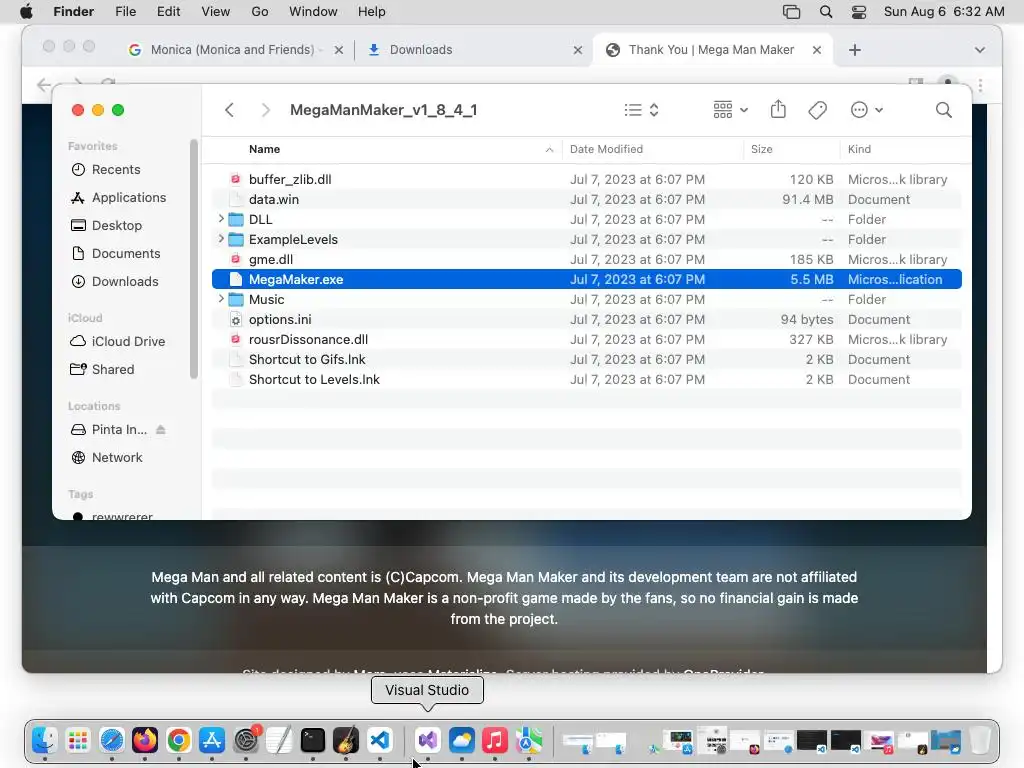The height and width of the screenshot is (768, 1024).
Task: Click Spotlight search in menu bar
Action: (x=825, y=12)
